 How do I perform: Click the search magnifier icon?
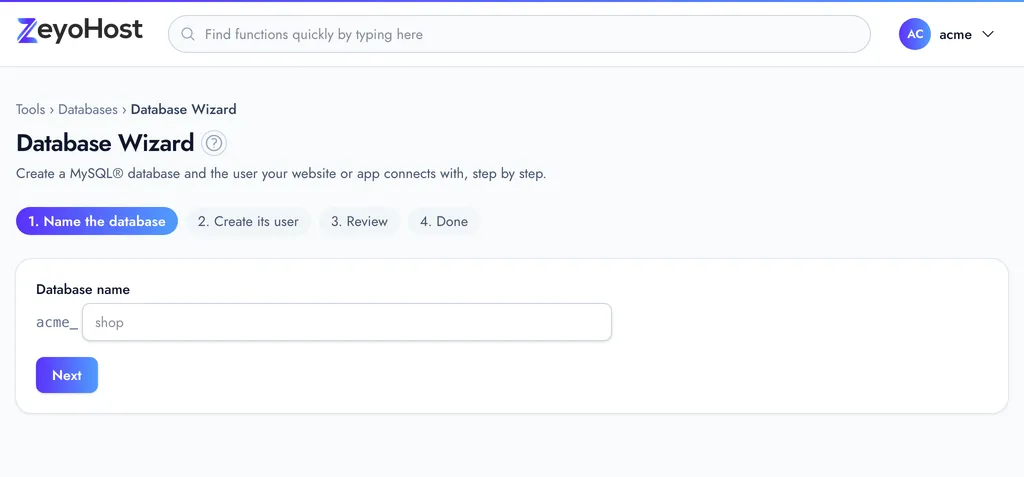click(188, 34)
